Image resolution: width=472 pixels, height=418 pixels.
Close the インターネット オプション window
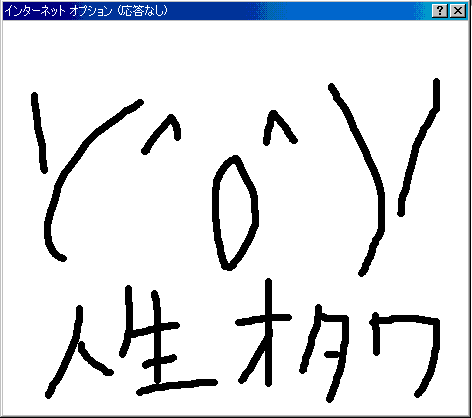click(458, 11)
